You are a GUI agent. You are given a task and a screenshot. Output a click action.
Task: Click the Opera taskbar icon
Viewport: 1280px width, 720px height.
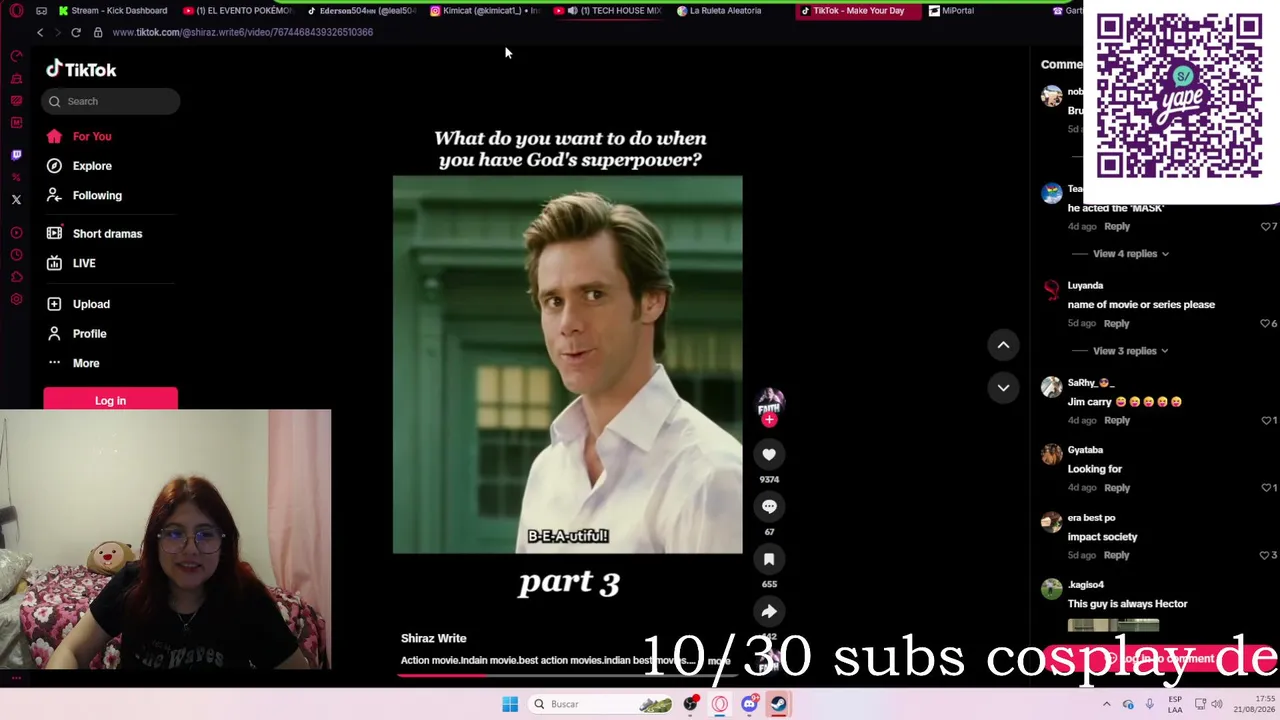[720, 704]
